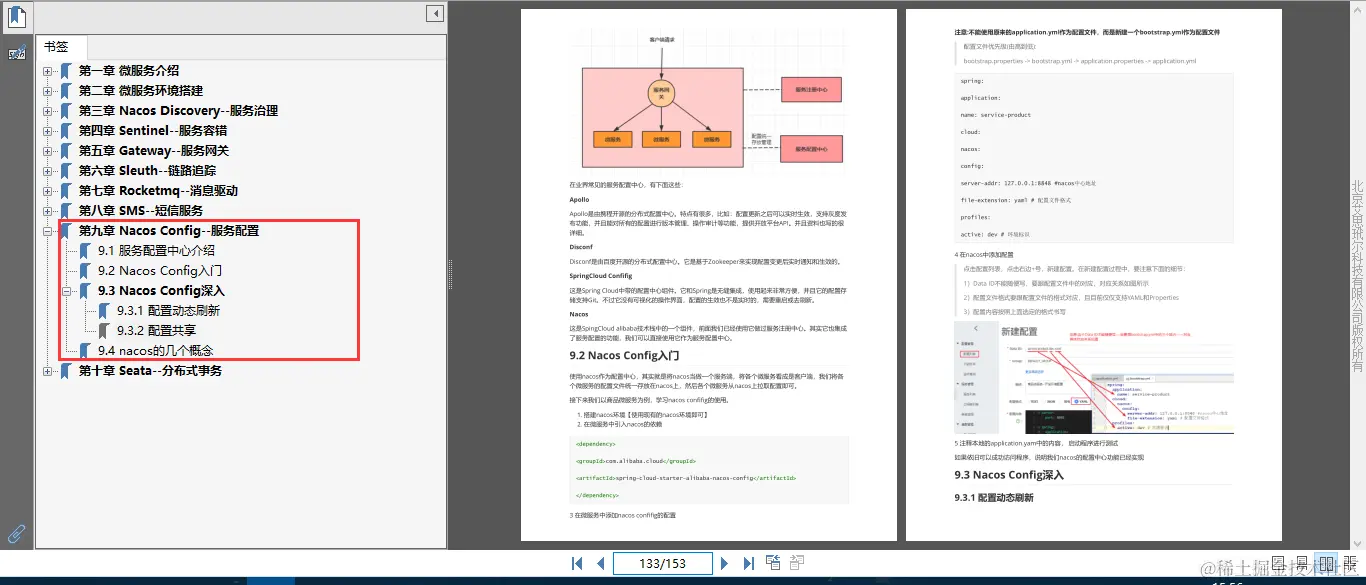Image resolution: width=1366 pixels, height=585 pixels.
Task: Click the previous page arrow
Action: click(599, 563)
